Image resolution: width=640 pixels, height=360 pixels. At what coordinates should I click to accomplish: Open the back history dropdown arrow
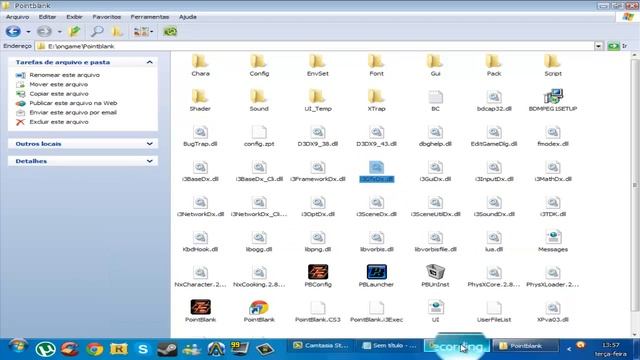[28, 32]
